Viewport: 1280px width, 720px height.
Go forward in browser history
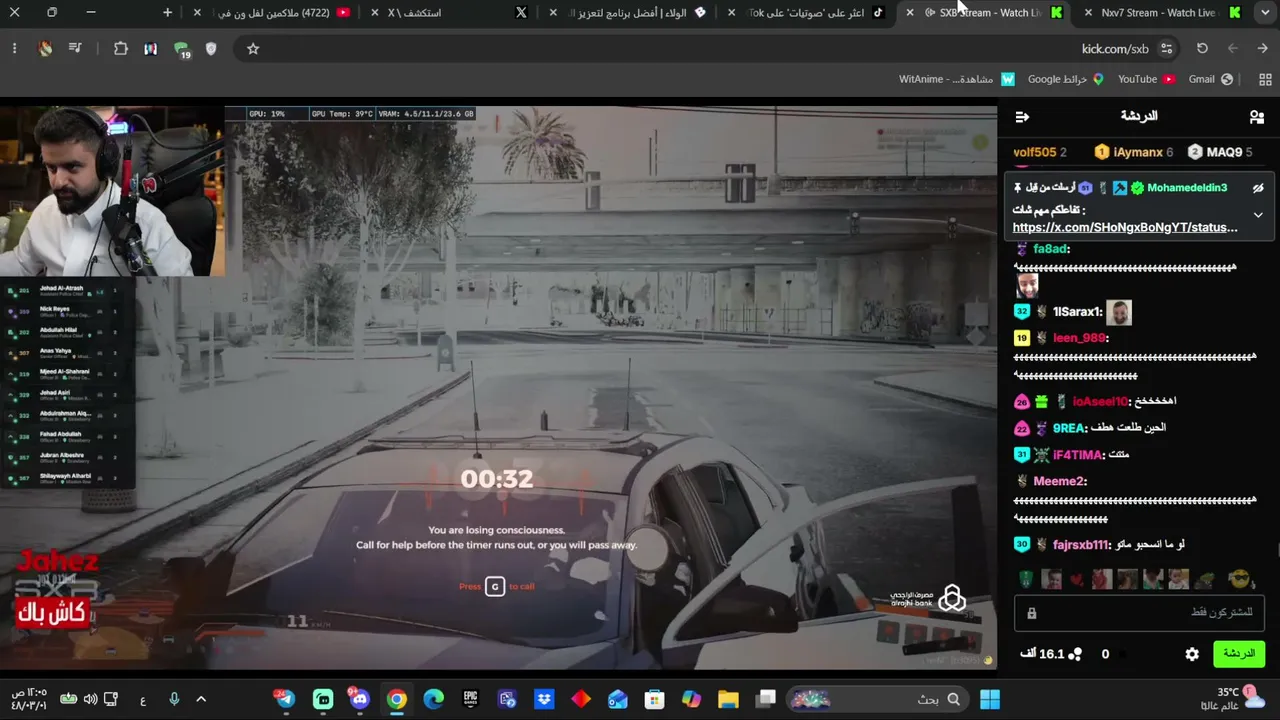[x=1232, y=49]
